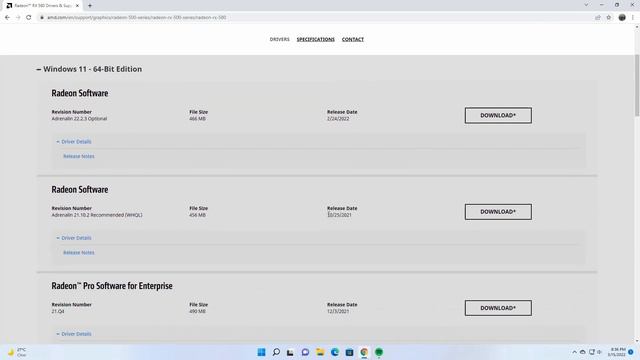Close the Radeon RX 500 Drivers tab
640x360 pixels.
[77, 6]
